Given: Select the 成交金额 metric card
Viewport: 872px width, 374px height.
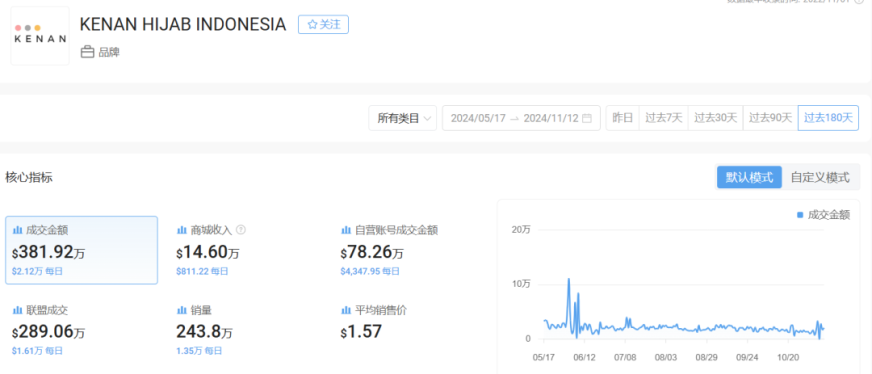Looking at the screenshot, I should 82,250.
